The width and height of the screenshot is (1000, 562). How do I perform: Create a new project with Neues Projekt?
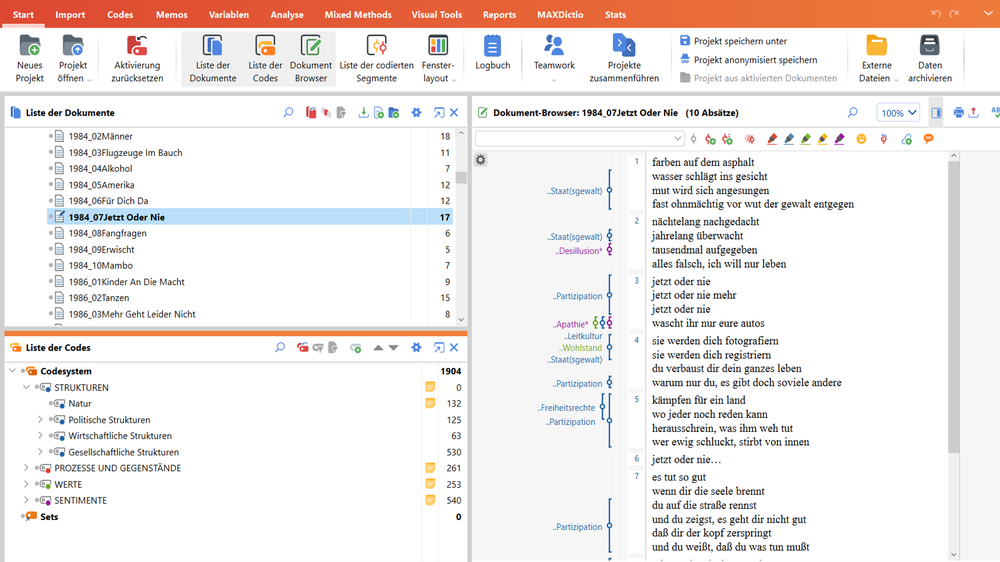[30, 59]
